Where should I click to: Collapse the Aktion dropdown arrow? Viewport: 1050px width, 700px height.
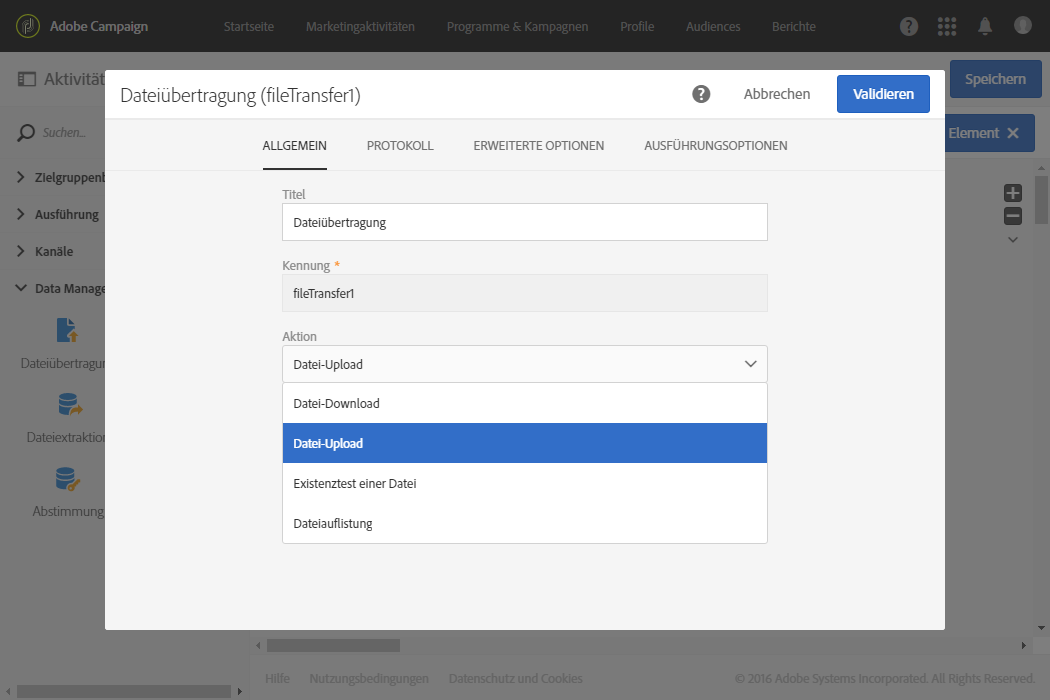(x=751, y=364)
